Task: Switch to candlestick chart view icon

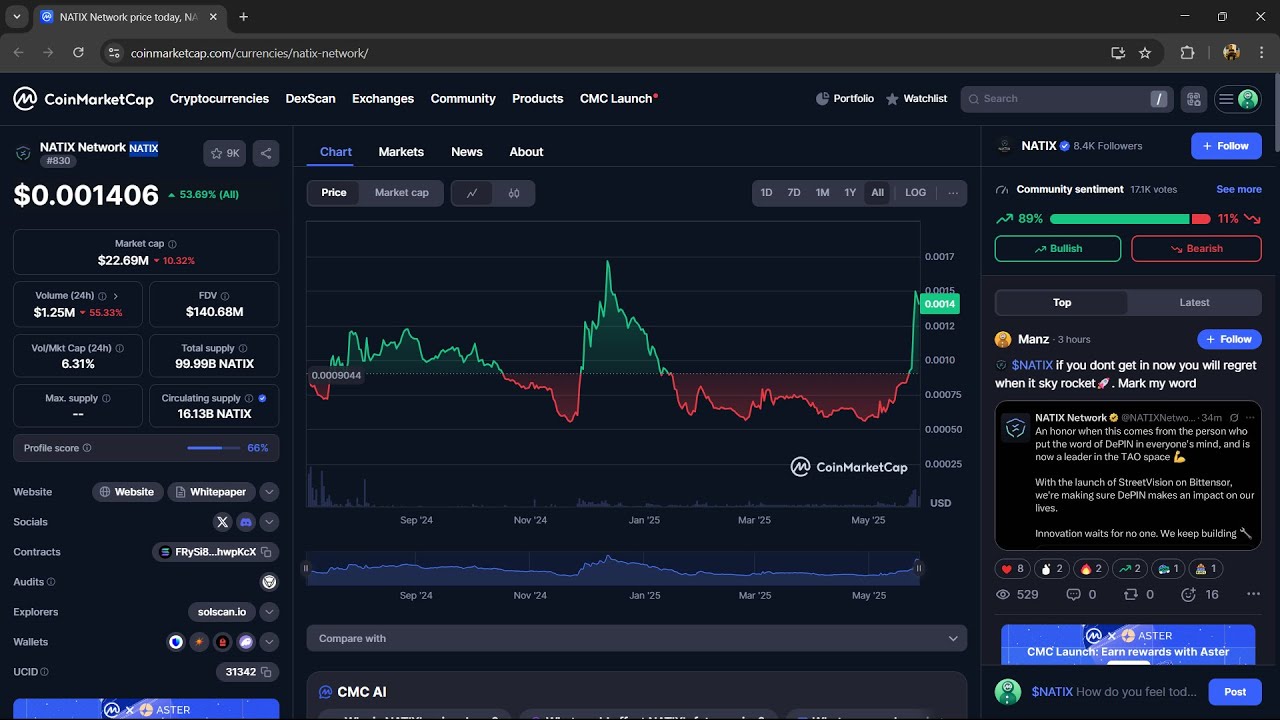Action: [514, 193]
